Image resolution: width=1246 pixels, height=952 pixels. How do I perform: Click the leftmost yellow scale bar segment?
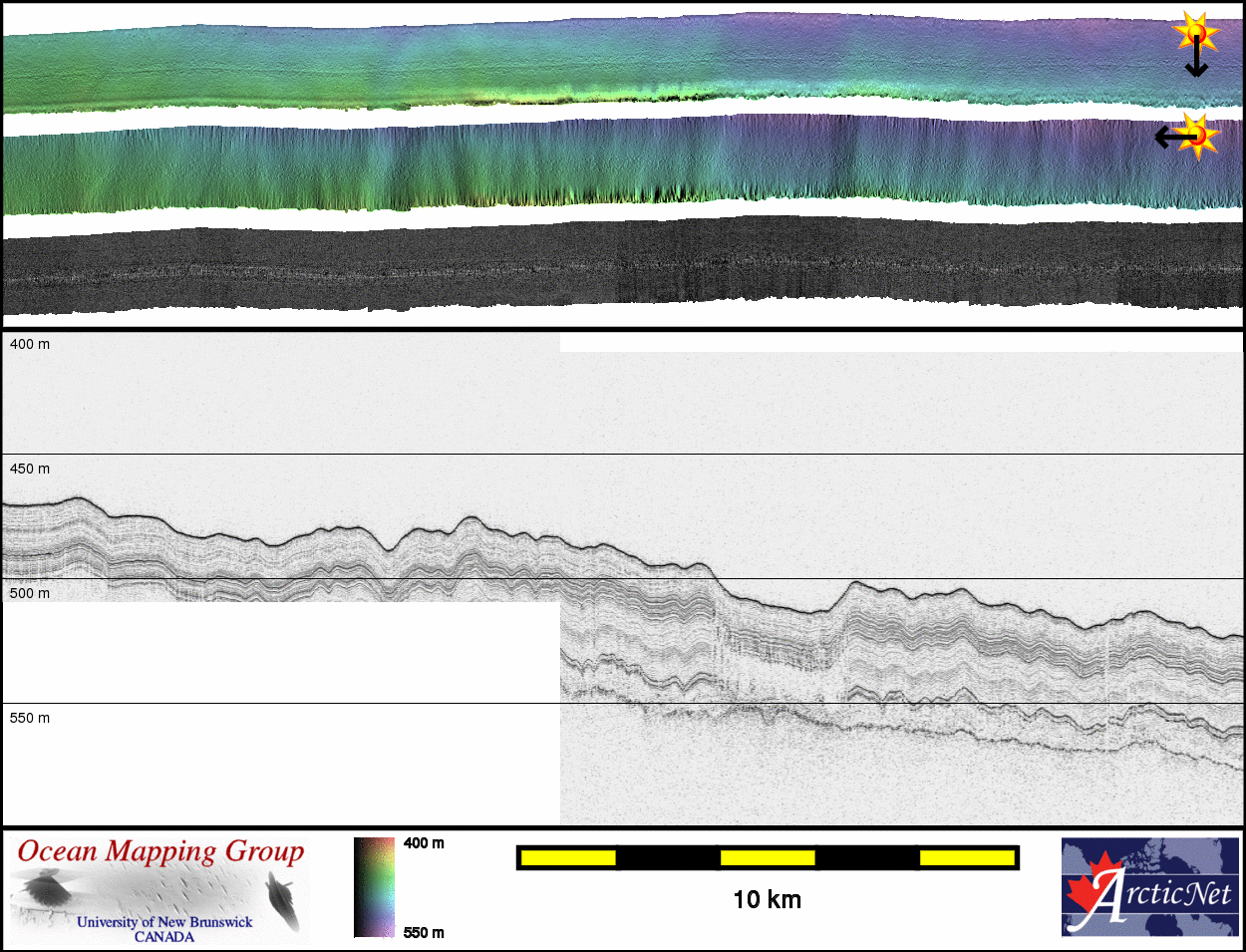coord(568,857)
